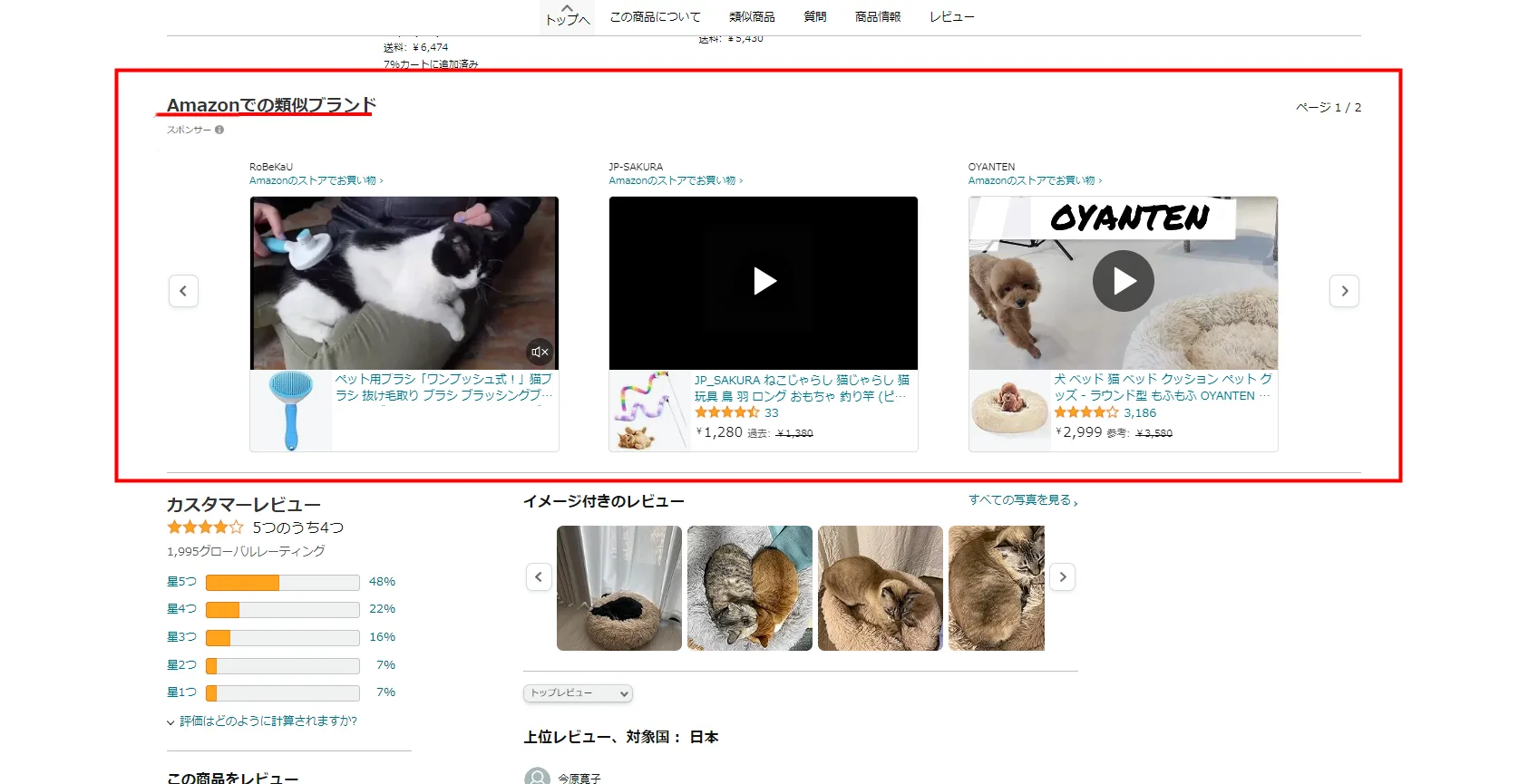Open JP_SAKURA ねこじゃらし product title
1538x784 pixels.
tap(802, 388)
